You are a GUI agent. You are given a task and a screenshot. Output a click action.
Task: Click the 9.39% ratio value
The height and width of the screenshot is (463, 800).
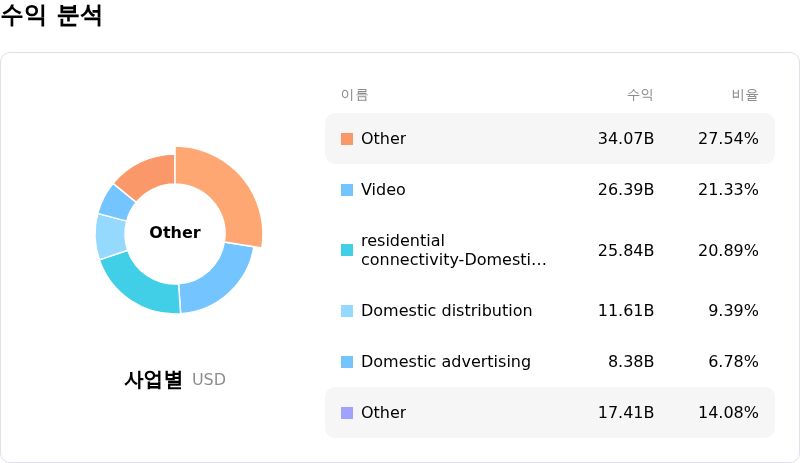coord(733,310)
